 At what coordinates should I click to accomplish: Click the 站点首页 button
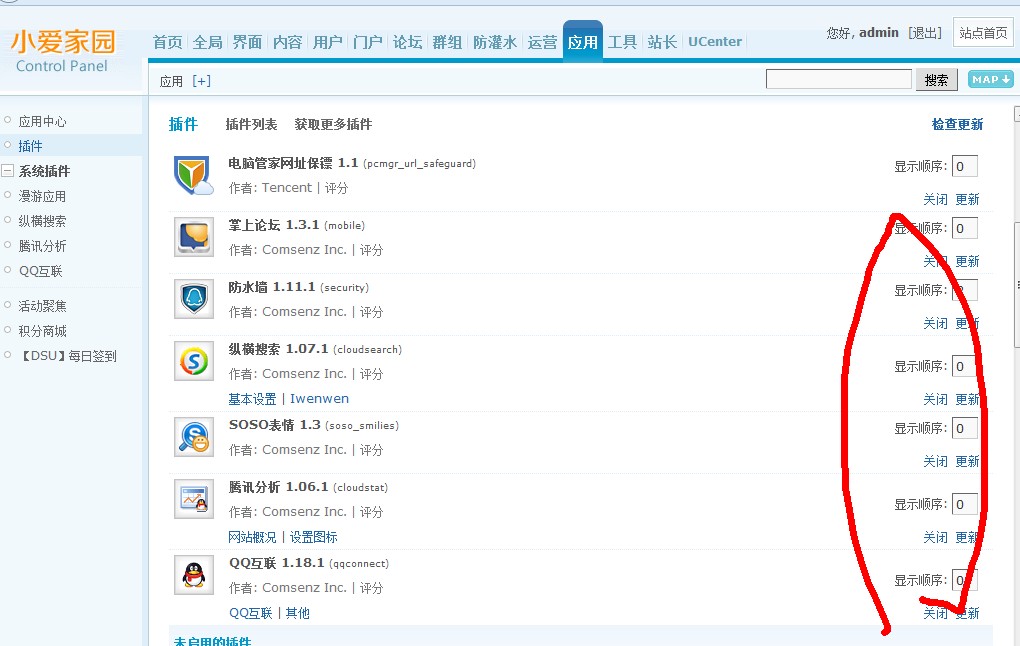[x=983, y=33]
